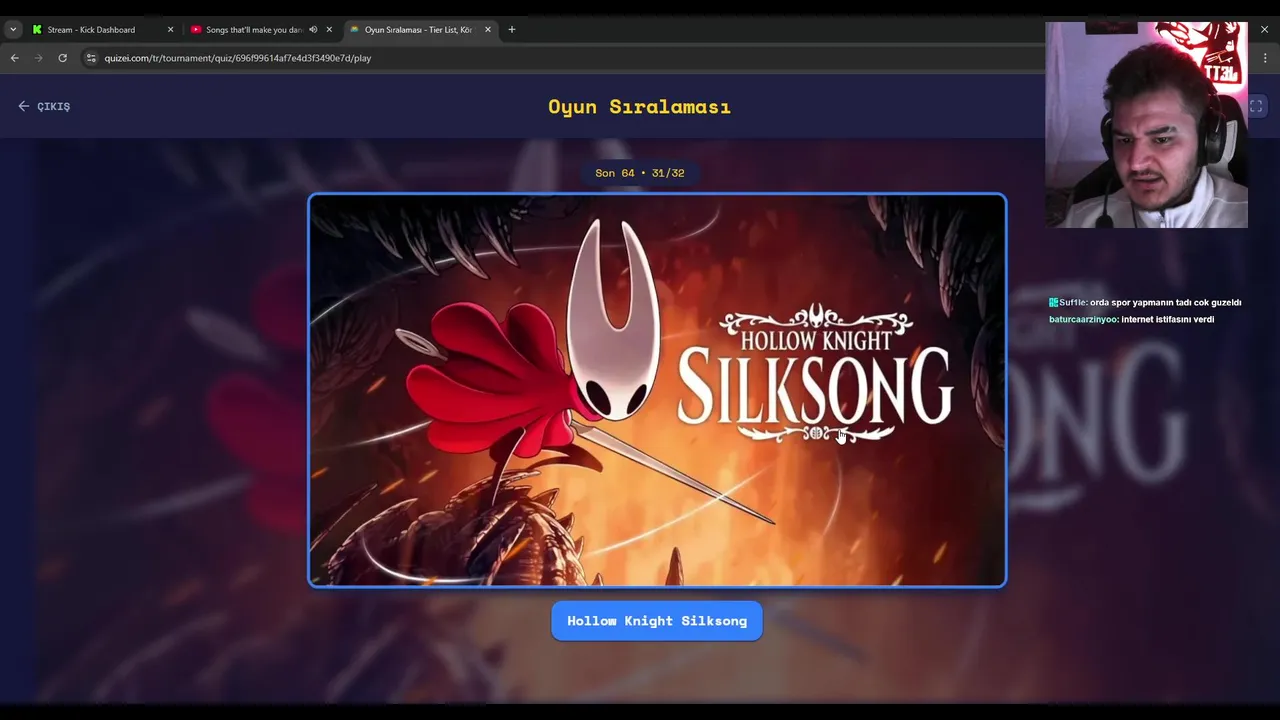This screenshot has height=720, width=1280.
Task: Go forward in browser history
Action: coord(39,58)
